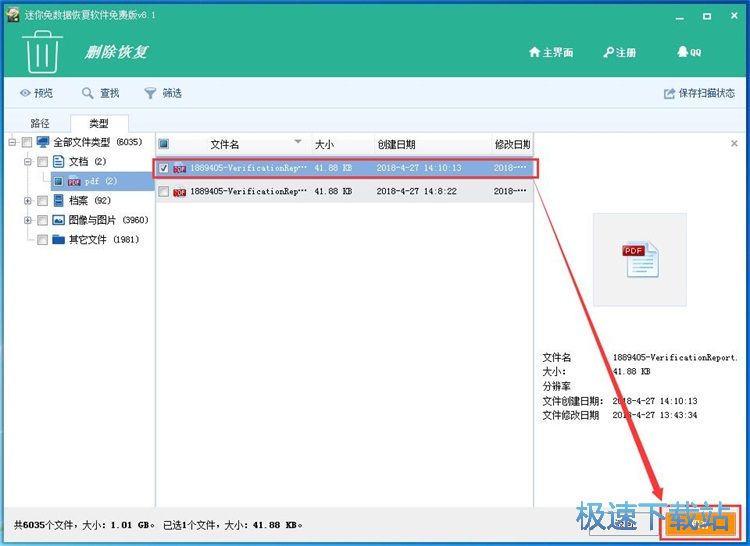This screenshot has width=750, height=546.
Task: Sort by the 大小 column header
Action: point(342,144)
